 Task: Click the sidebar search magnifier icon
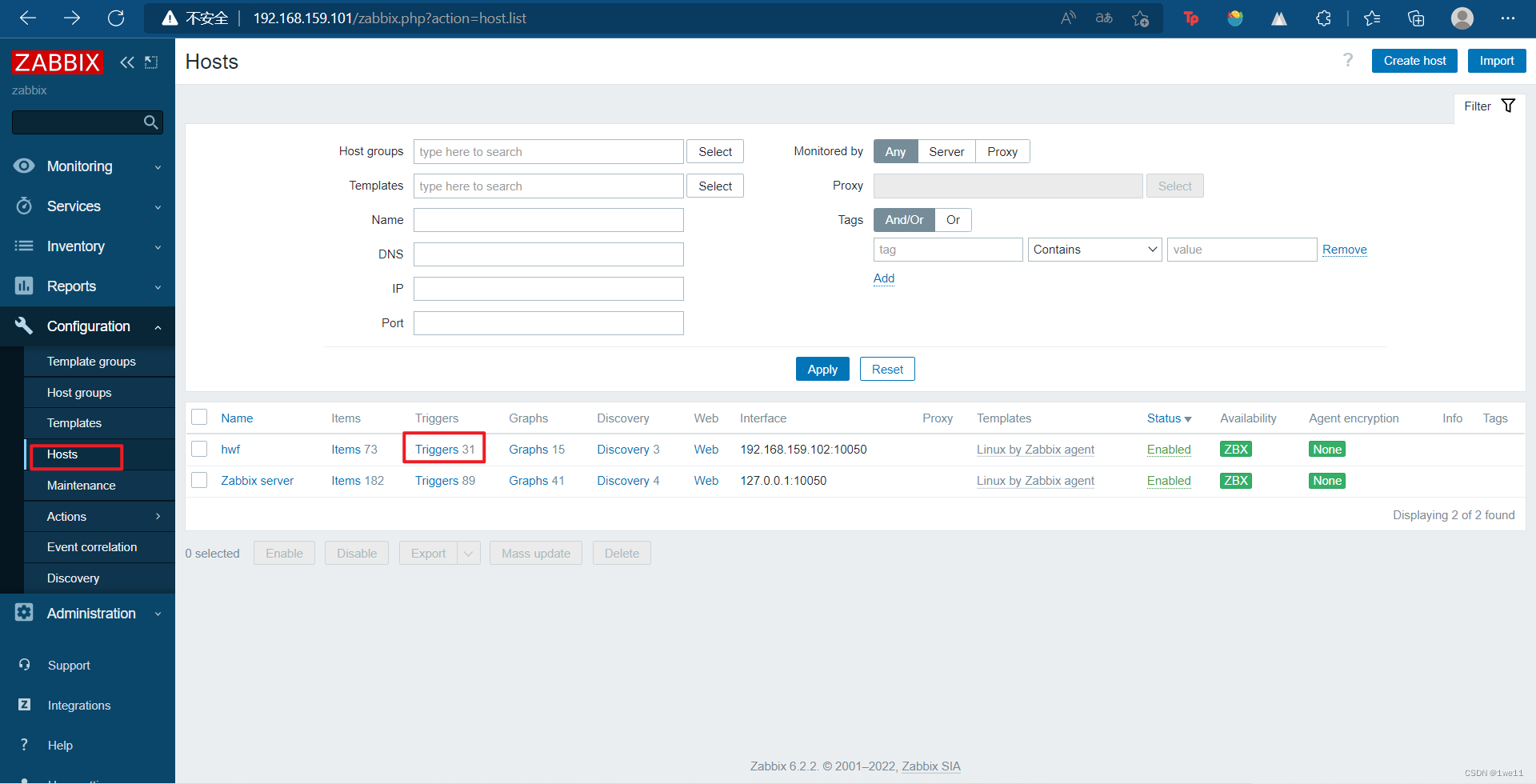pyautogui.click(x=150, y=122)
